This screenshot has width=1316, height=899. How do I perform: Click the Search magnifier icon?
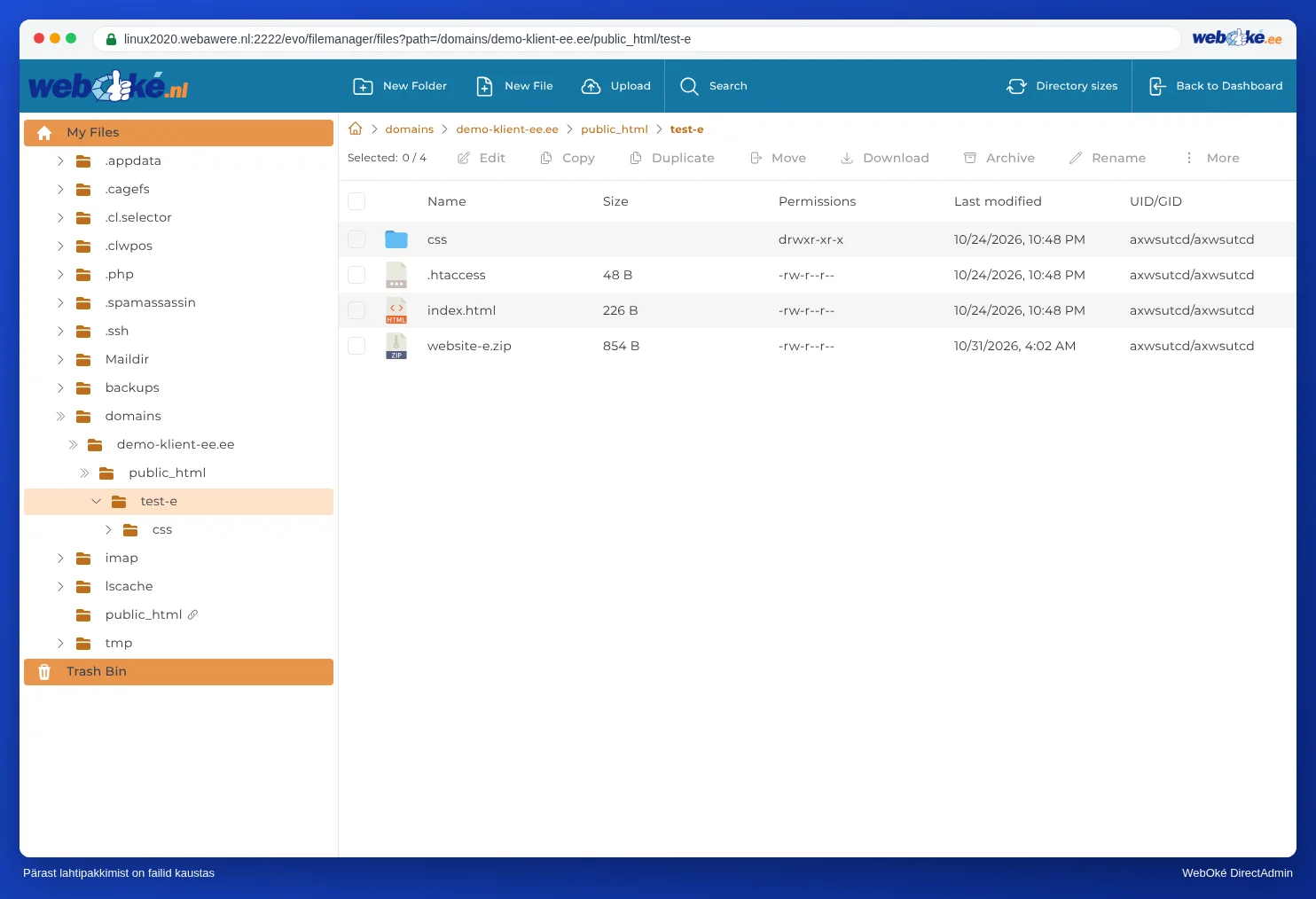click(x=689, y=86)
